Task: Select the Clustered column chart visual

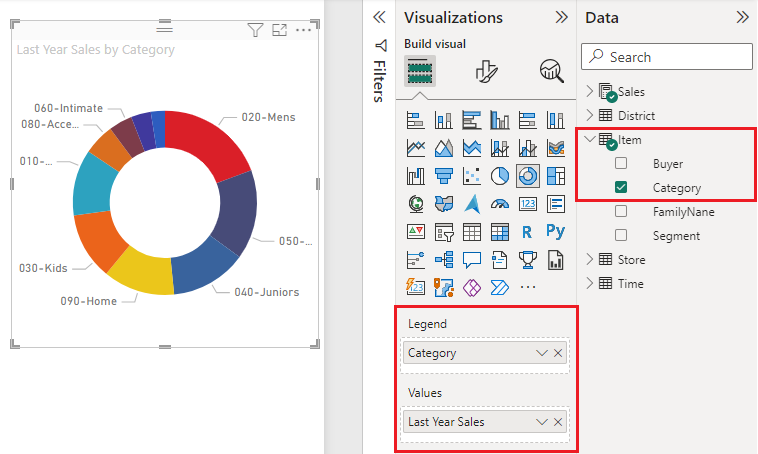Action: [x=499, y=120]
